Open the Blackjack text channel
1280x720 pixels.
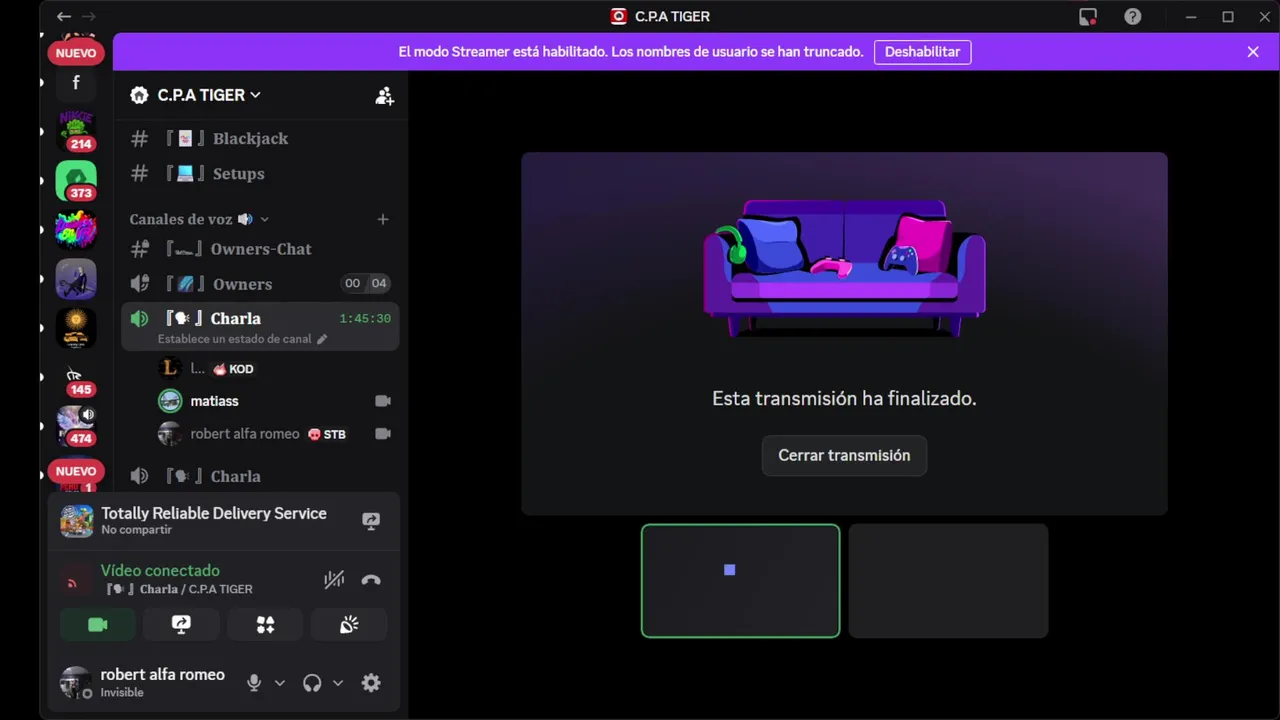(x=260, y=138)
